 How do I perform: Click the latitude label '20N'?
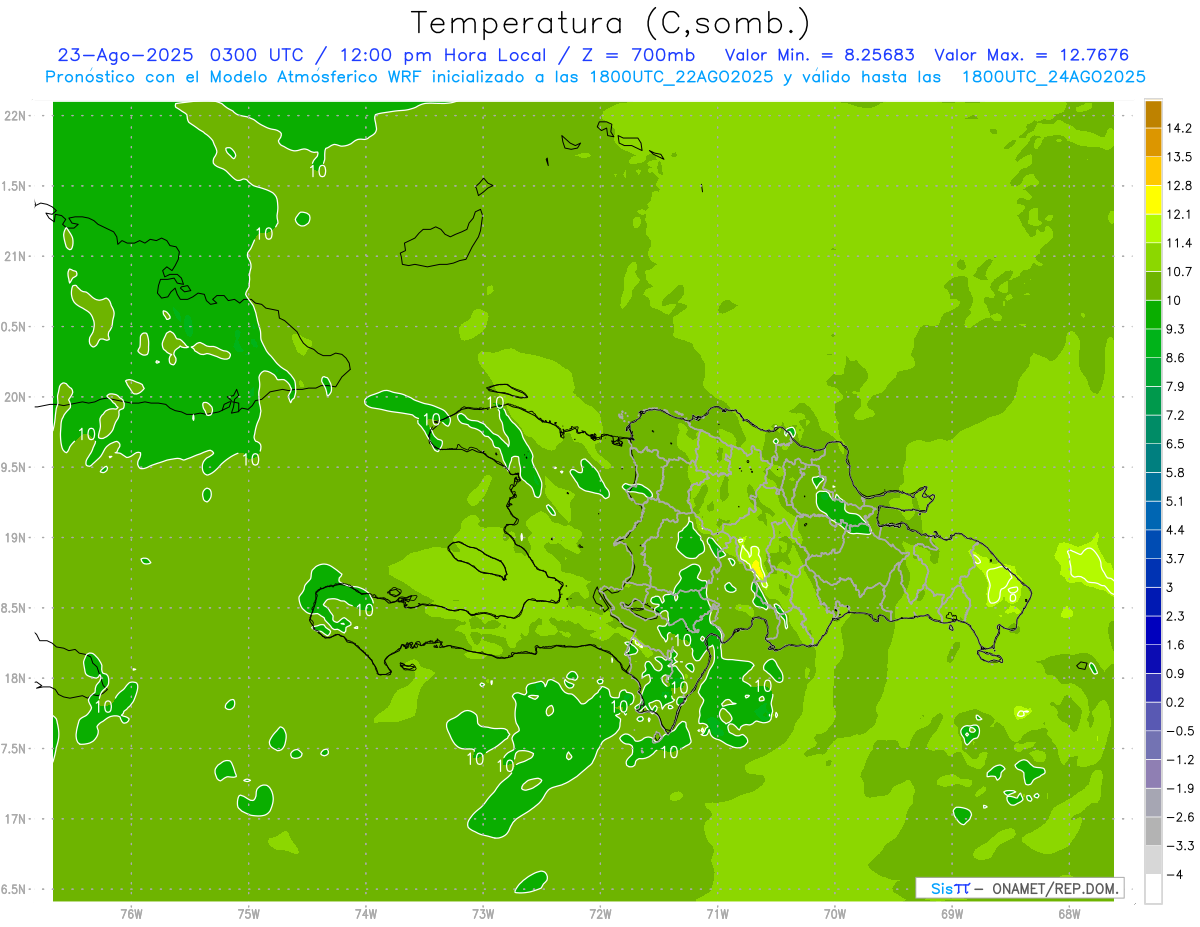tap(14, 397)
